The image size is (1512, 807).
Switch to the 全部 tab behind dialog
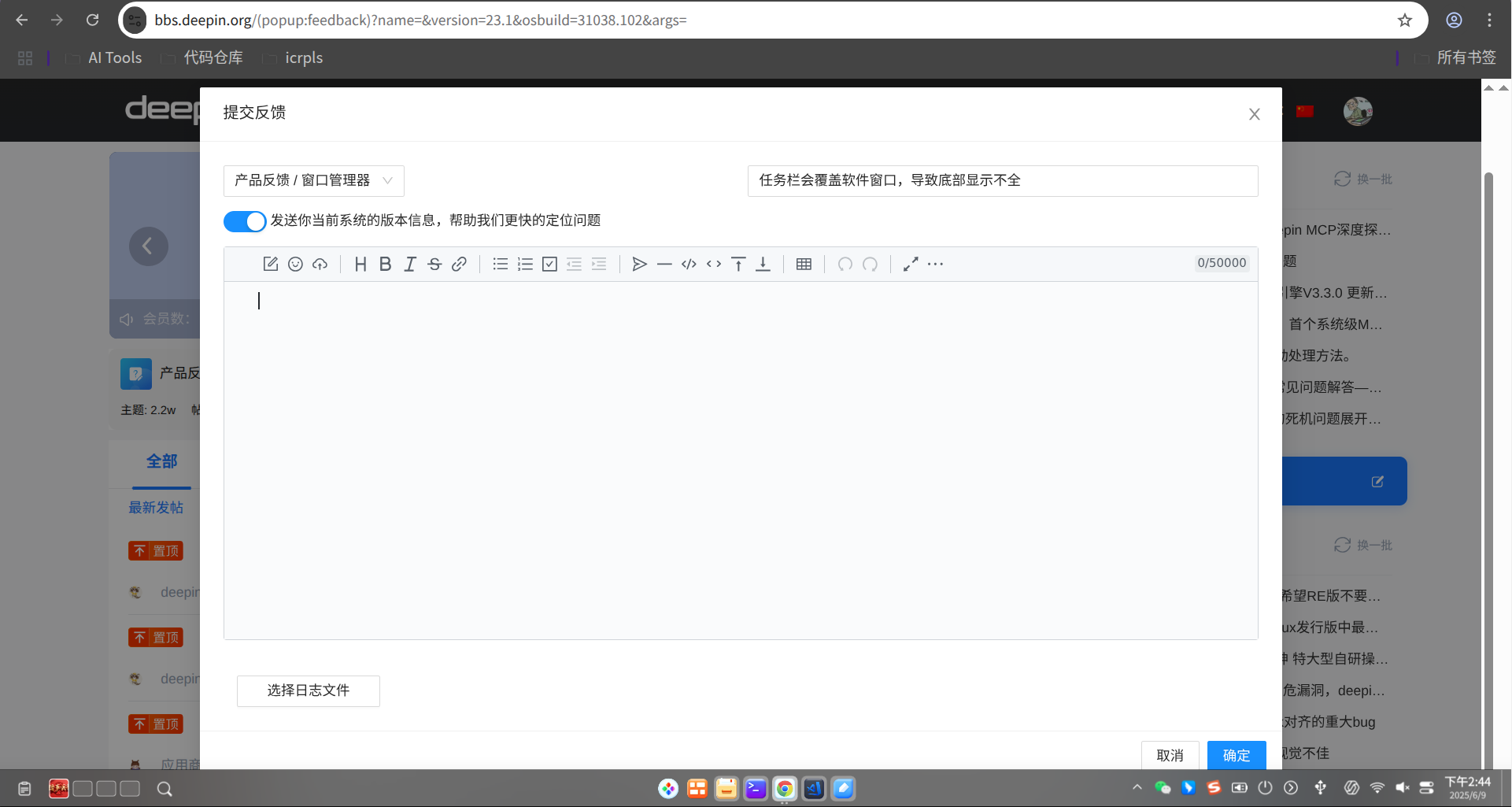tap(162, 461)
